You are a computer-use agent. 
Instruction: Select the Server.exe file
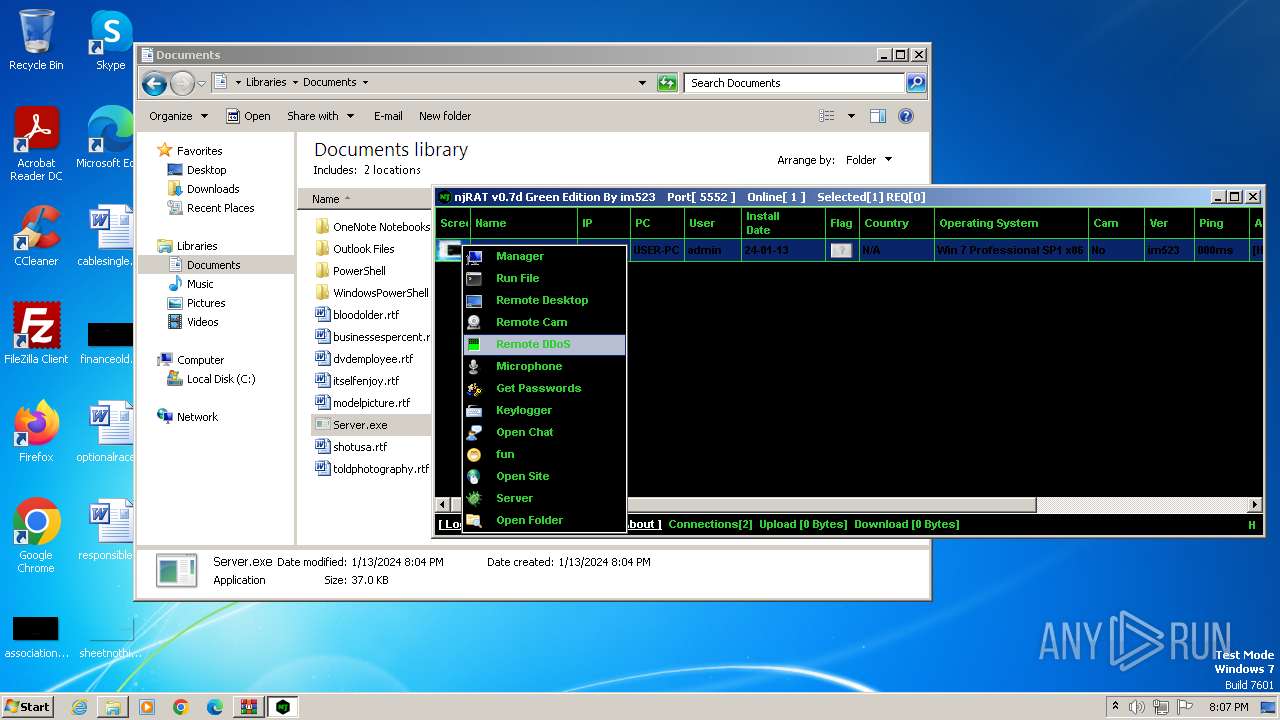[x=360, y=425]
